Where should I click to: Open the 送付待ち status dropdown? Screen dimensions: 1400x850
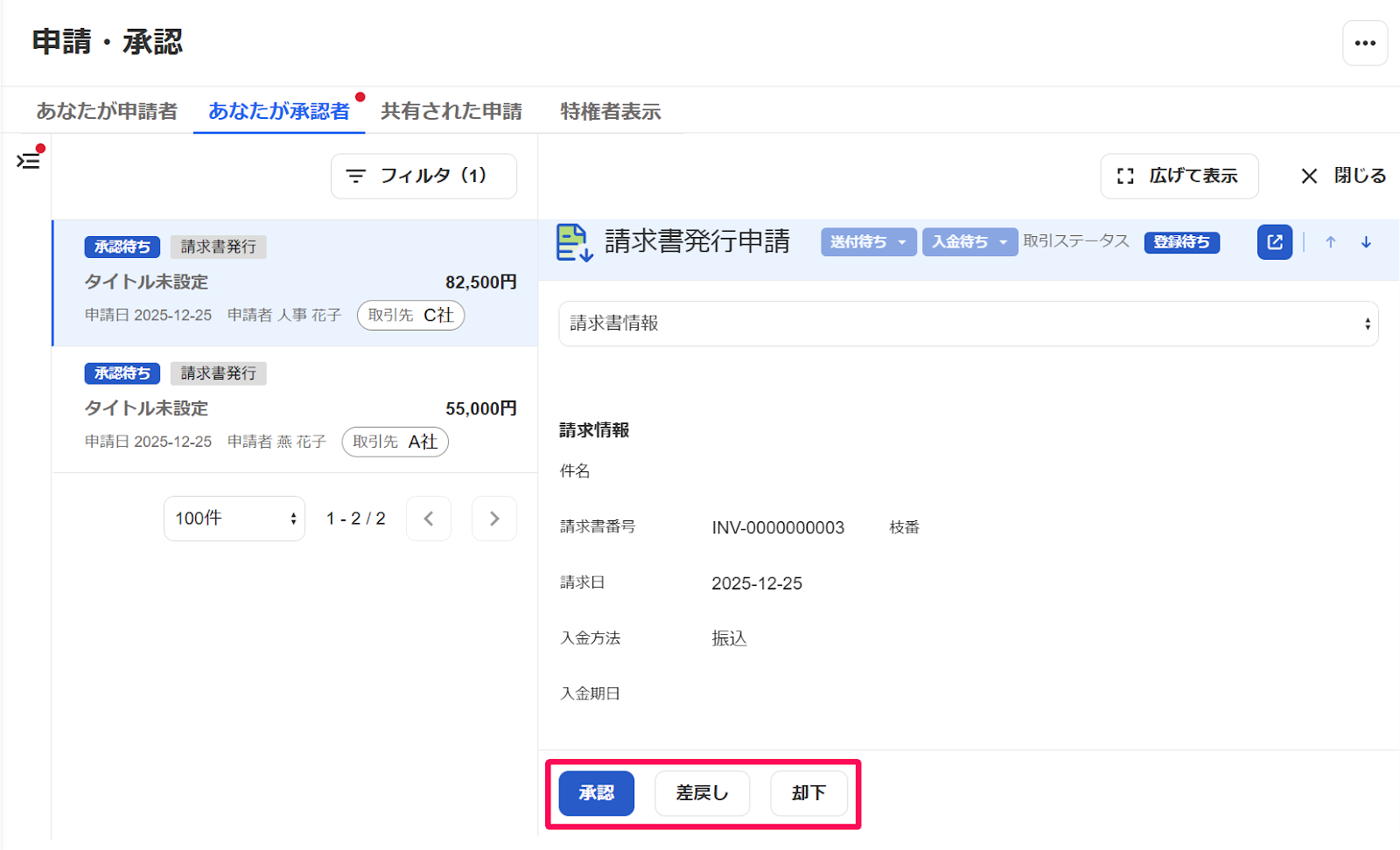coord(869,242)
